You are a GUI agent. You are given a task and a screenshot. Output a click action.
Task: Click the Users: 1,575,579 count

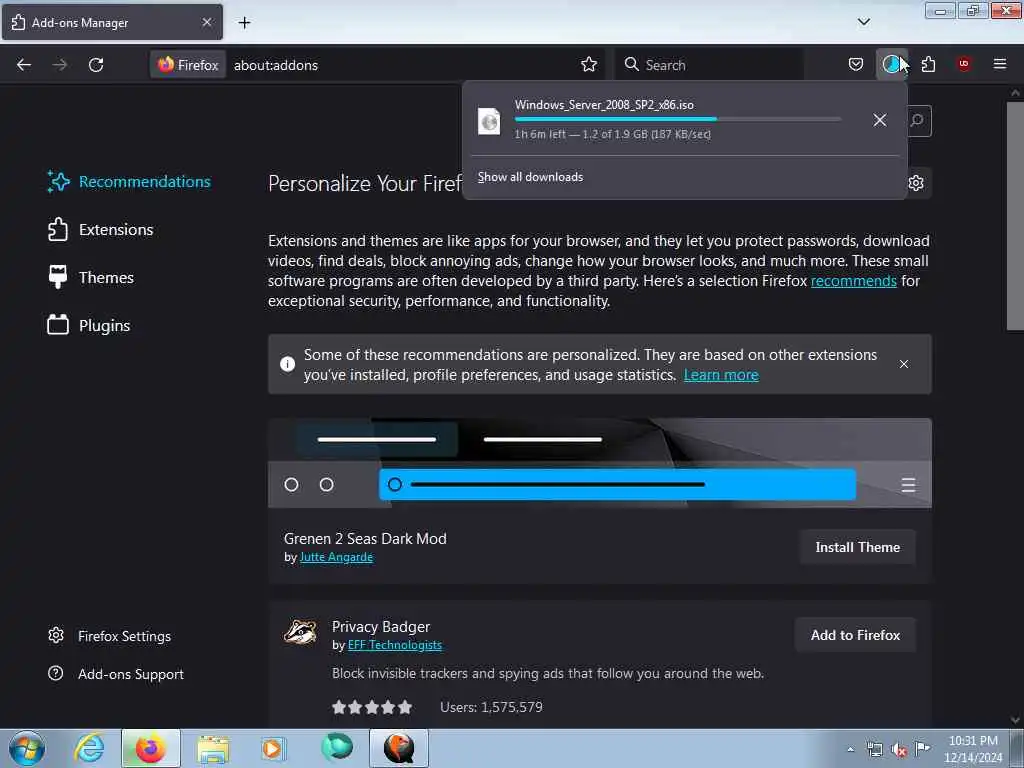[491, 707]
